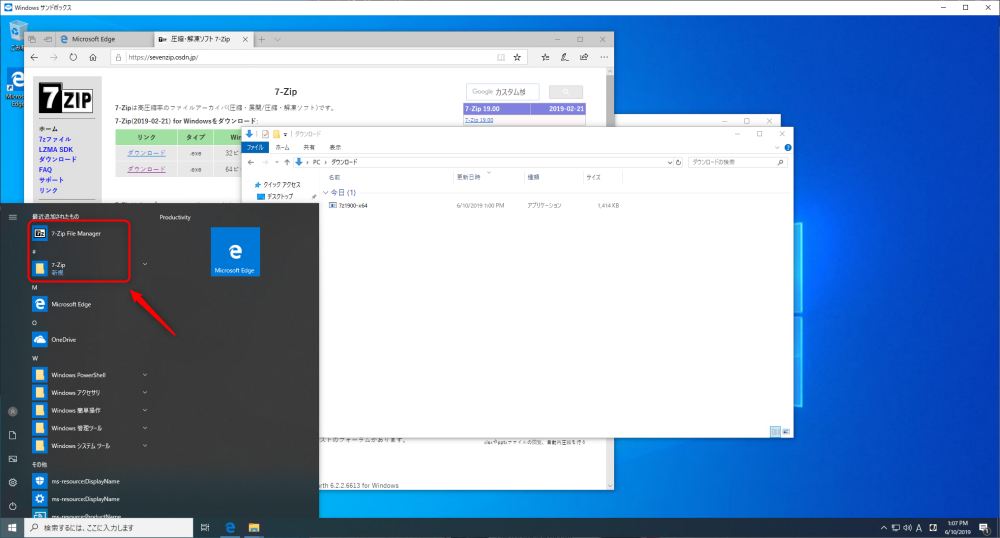Viewport: 1000px width, 538px height.
Task: Open Edge tab list dropdown arrow
Action: pos(277,40)
